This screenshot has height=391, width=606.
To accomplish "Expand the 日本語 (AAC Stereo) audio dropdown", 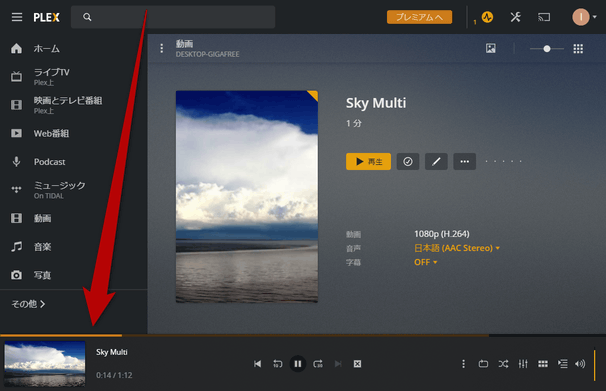I will (457, 248).
